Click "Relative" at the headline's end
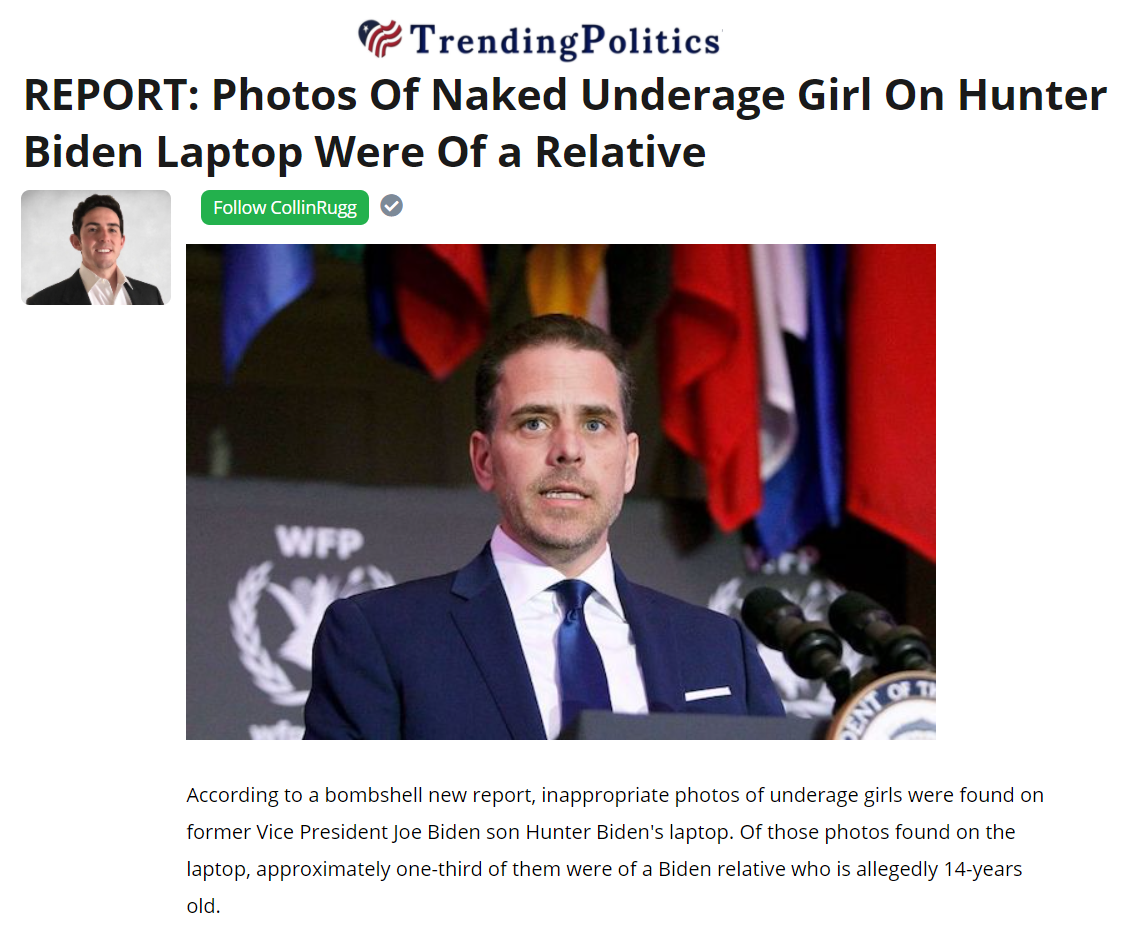Screen dimensions: 1133x947 (620, 152)
